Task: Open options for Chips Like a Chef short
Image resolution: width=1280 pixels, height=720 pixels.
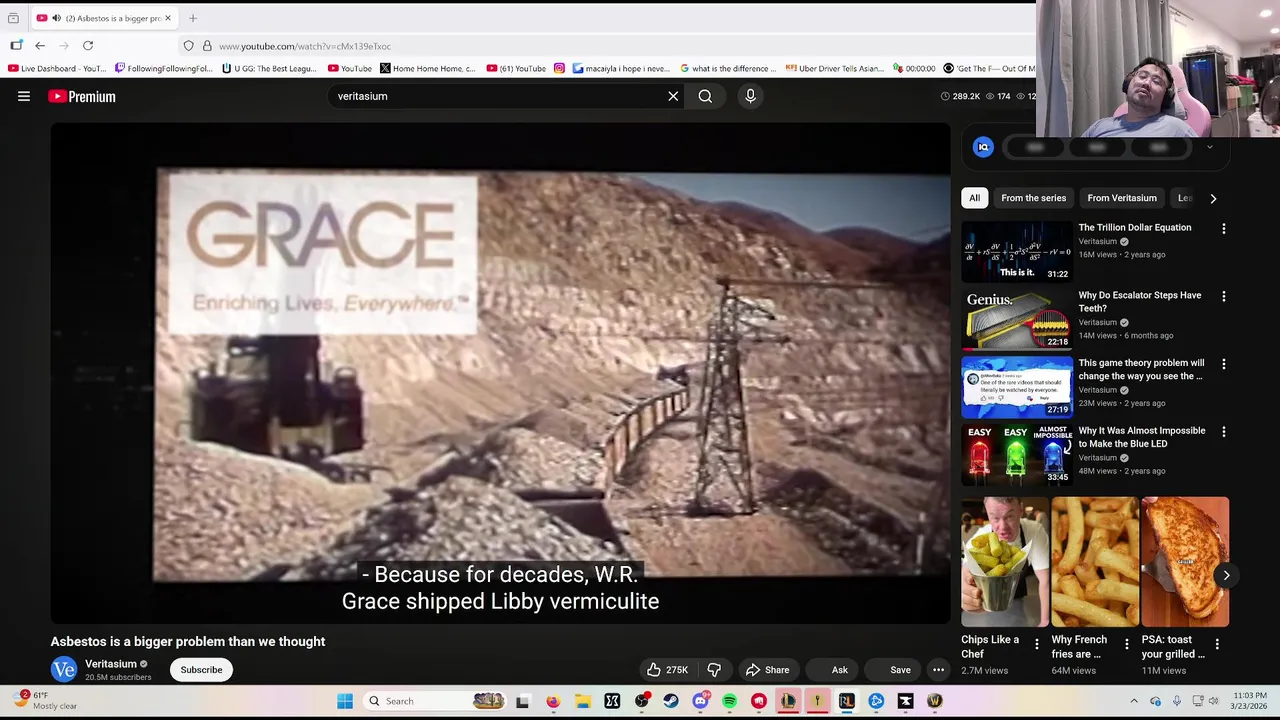Action: coord(1036,645)
